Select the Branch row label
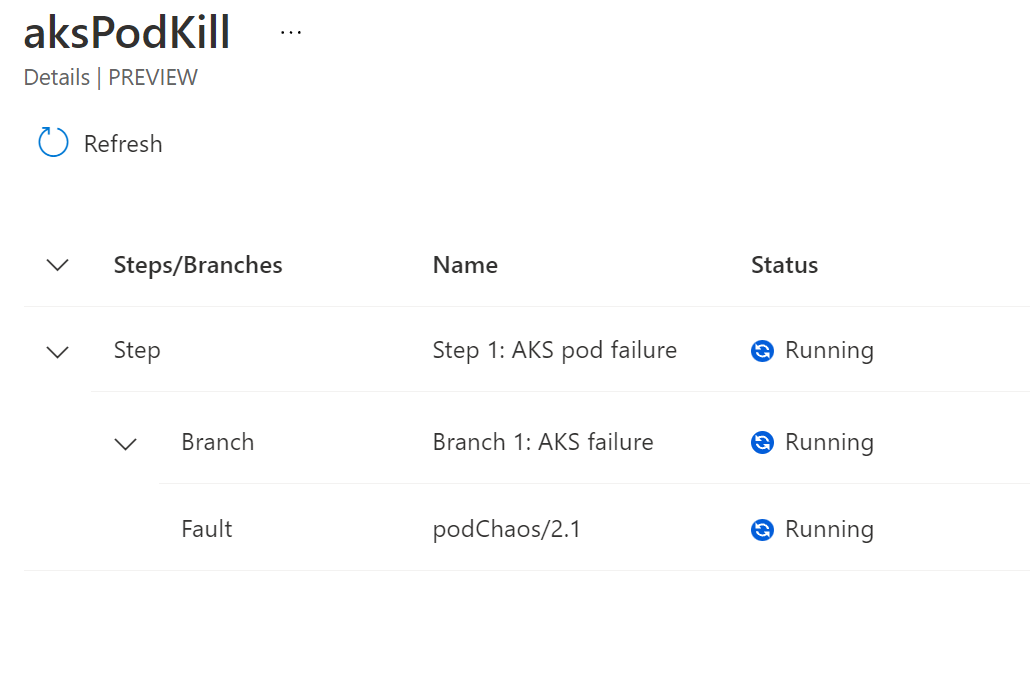This screenshot has width=1030, height=679. 217,442
